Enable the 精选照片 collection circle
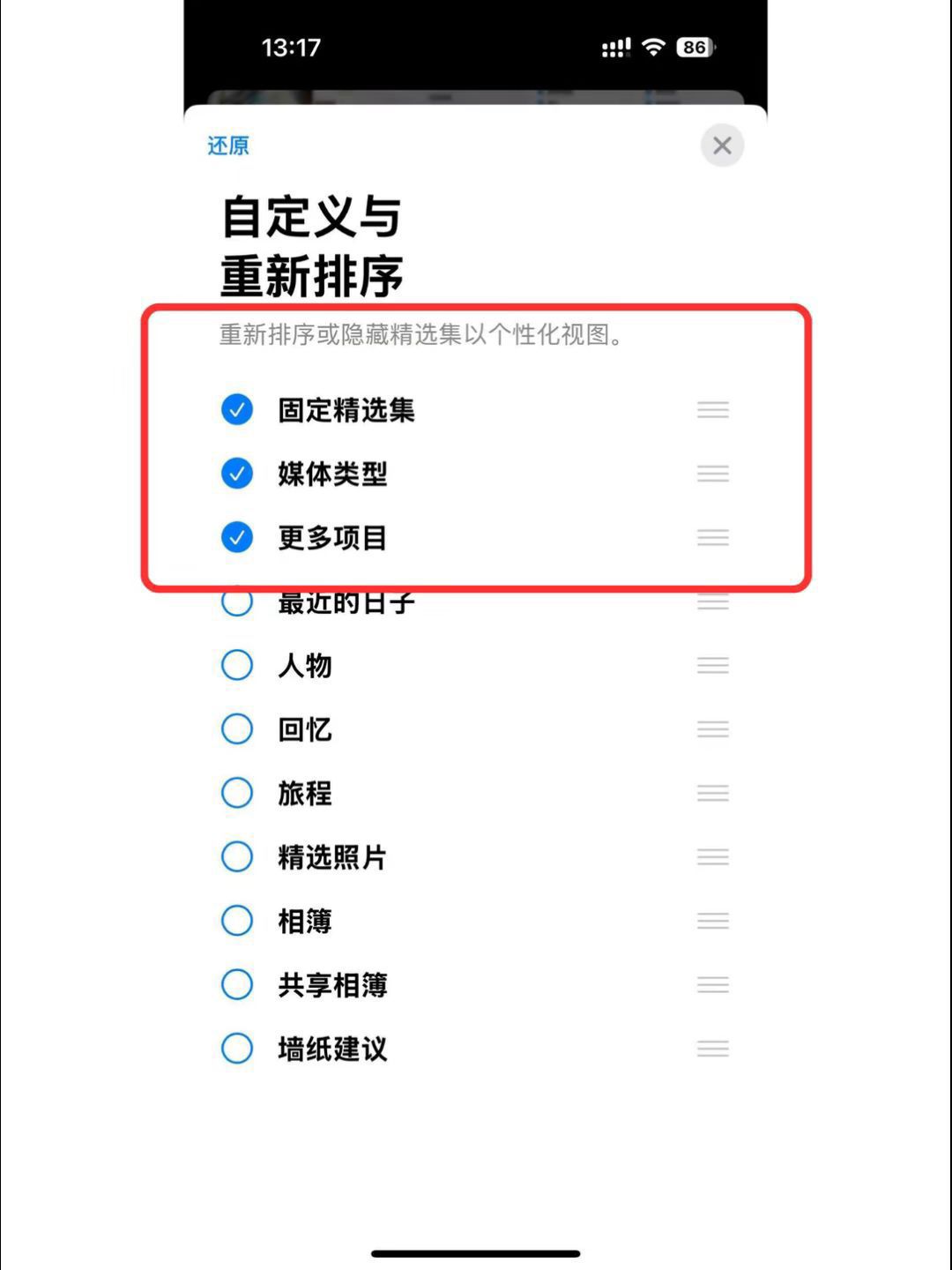 237,856
